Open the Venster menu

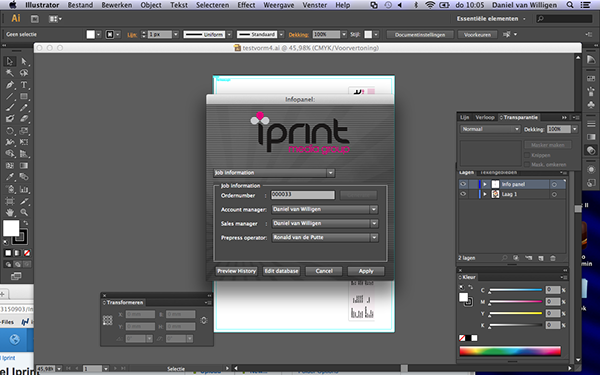click(315, 5)
